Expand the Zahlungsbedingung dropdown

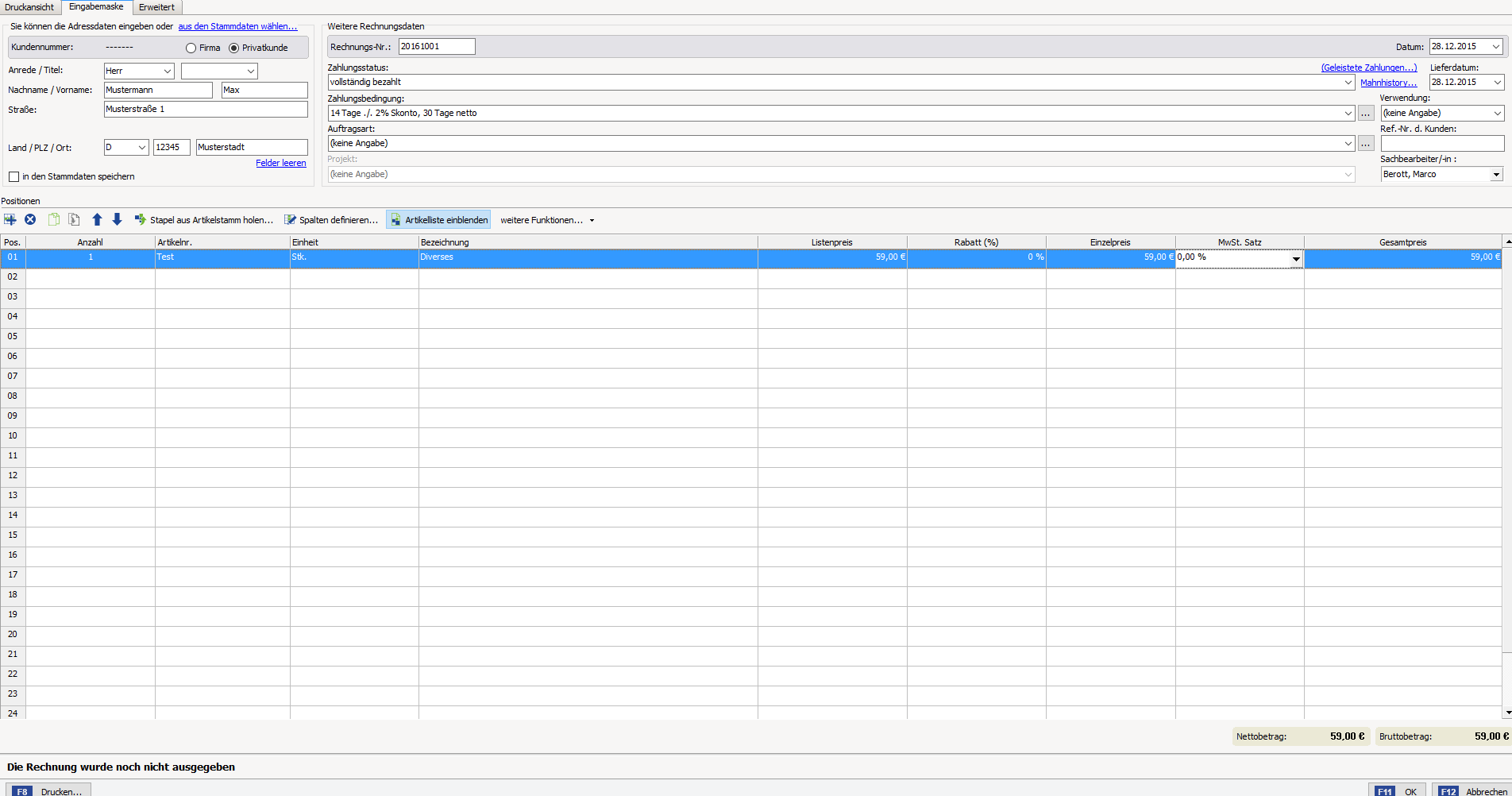pyautogui.click(x=1348, y=114)
